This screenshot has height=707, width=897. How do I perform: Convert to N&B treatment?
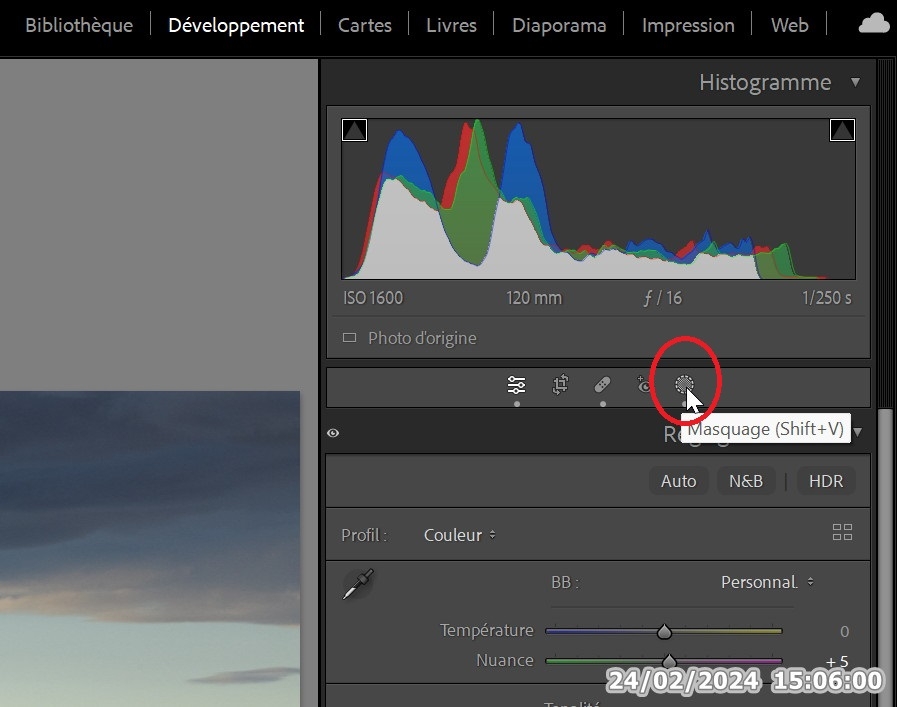(x=746, y=481)
